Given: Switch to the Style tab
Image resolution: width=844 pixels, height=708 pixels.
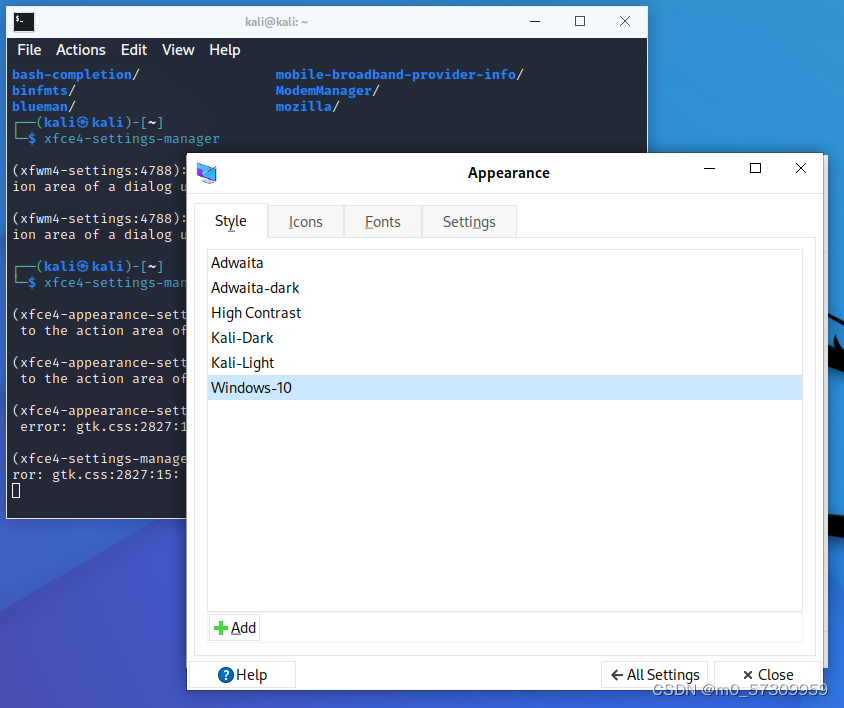Looking at the screenshot, I should pyautogui.click(x=230, y=221).
